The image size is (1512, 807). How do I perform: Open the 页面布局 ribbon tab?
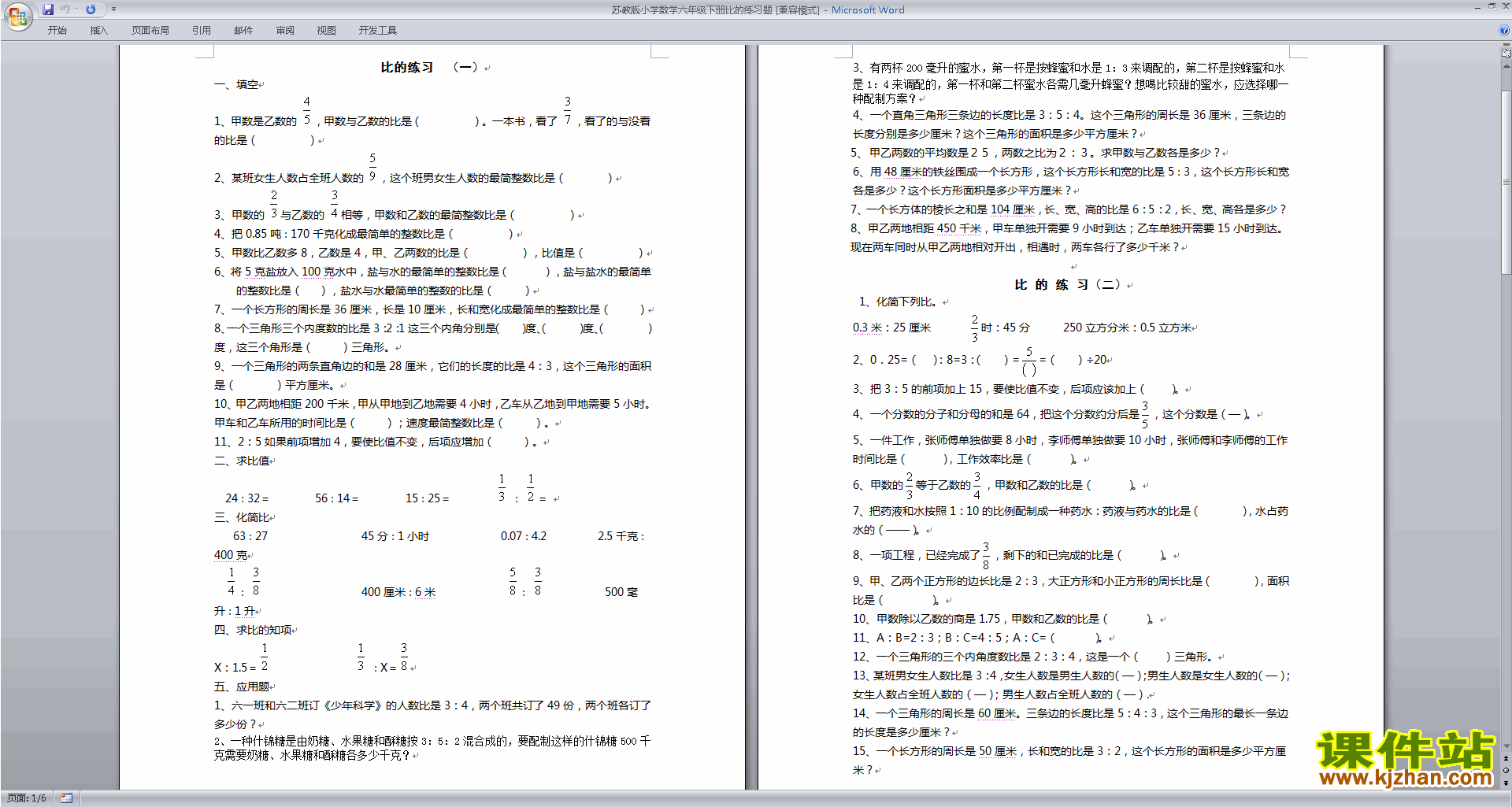pyautogui.click(x=150, y=31)
